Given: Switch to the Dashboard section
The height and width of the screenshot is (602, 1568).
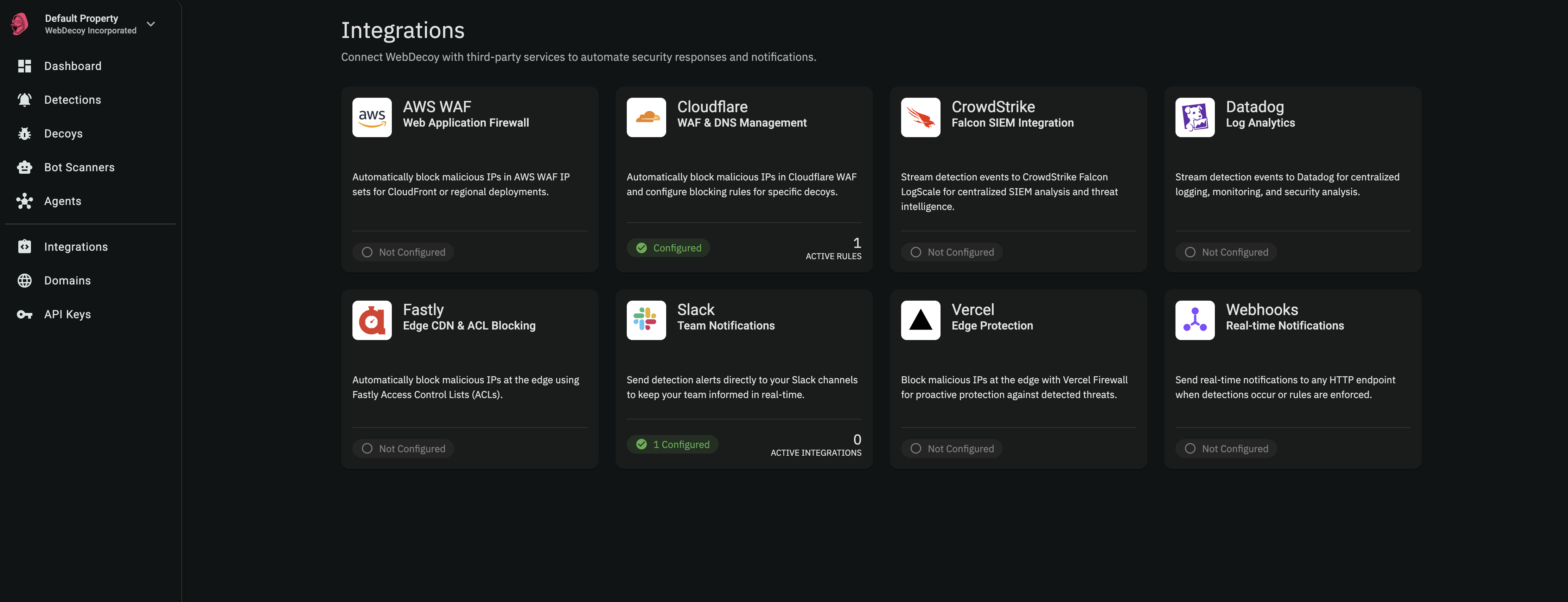Looking at the screenshot, I should pyautogui.click(x=72, y=66).
